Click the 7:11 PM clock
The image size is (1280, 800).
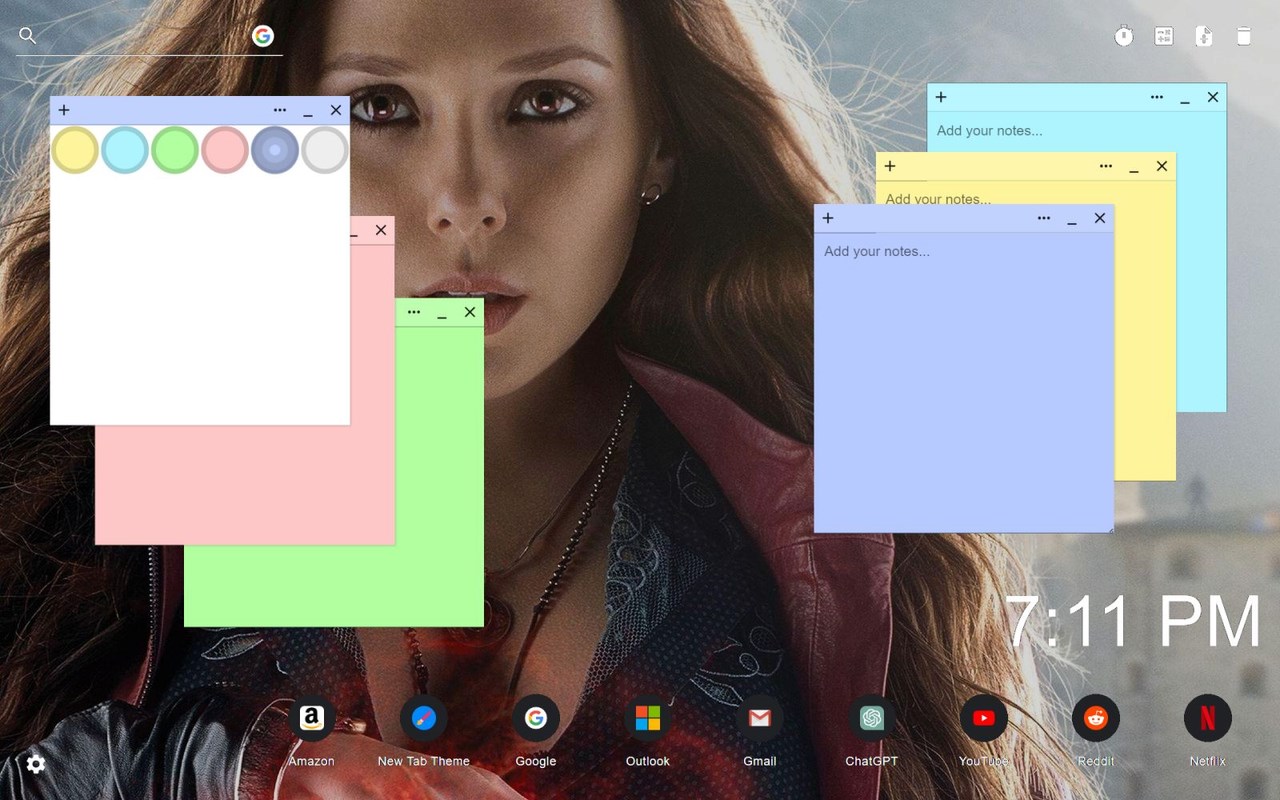pyautogui.click(x=1134, y=622)
